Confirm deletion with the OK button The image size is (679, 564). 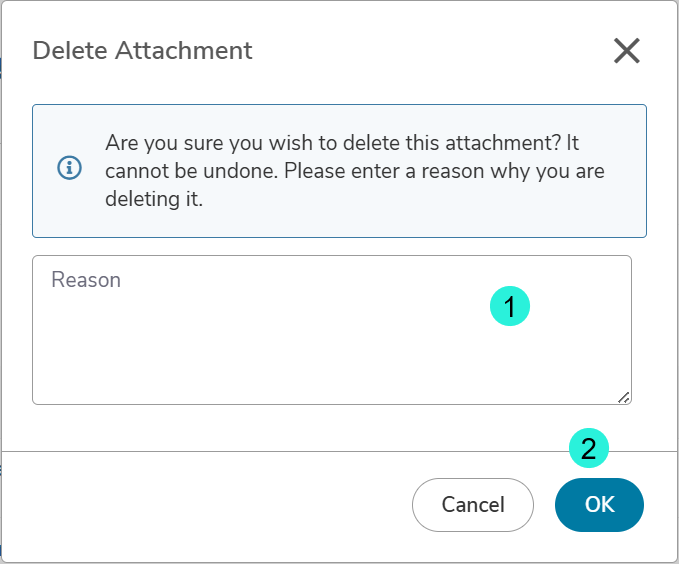(x=599, y=505)
